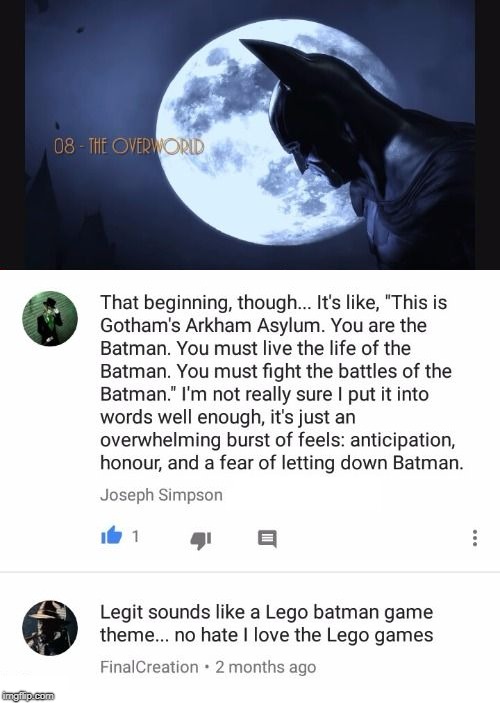Open Joseph Simpson's channel name link
The height and width of the screenshot is (703, 500).
click(161, 495)
